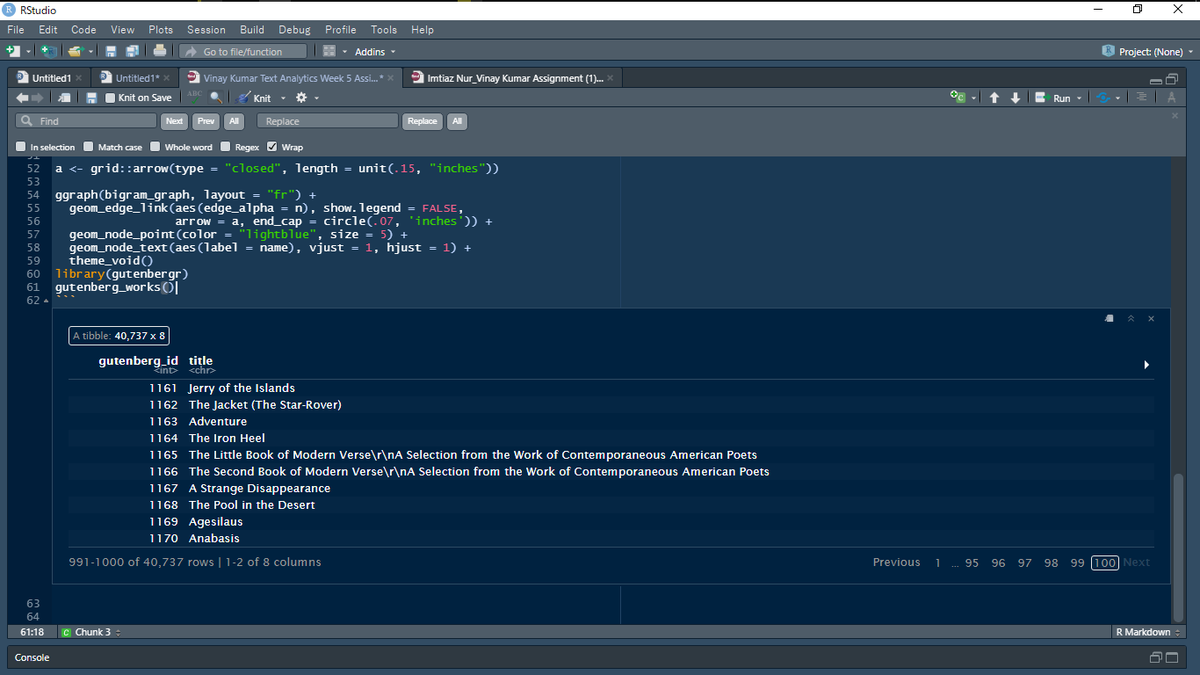Open recent files dropdown arrow
This screenshot has width=1200, height=675.
91,52
